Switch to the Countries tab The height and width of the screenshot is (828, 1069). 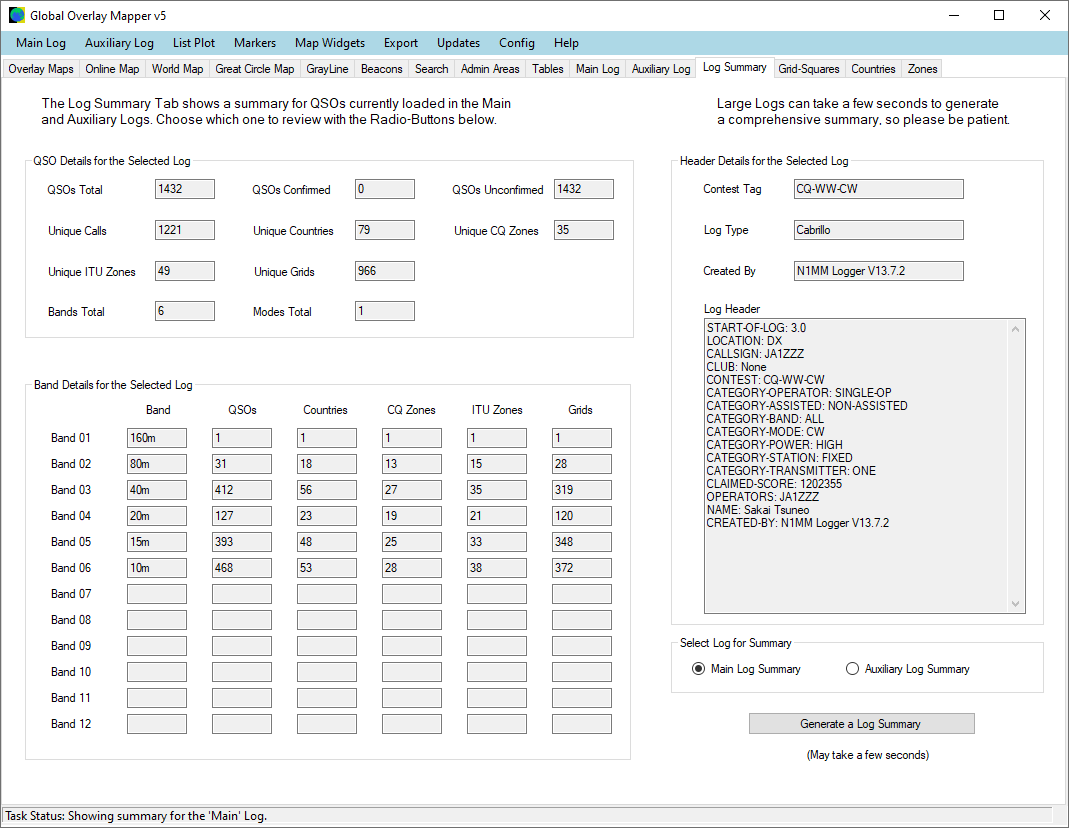(x=873, y=69)
